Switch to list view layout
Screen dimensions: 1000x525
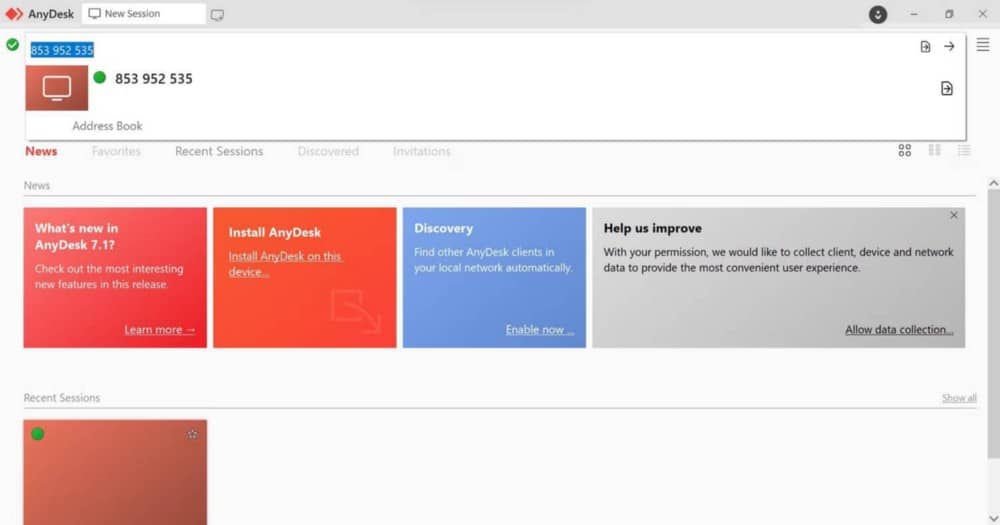963,151
